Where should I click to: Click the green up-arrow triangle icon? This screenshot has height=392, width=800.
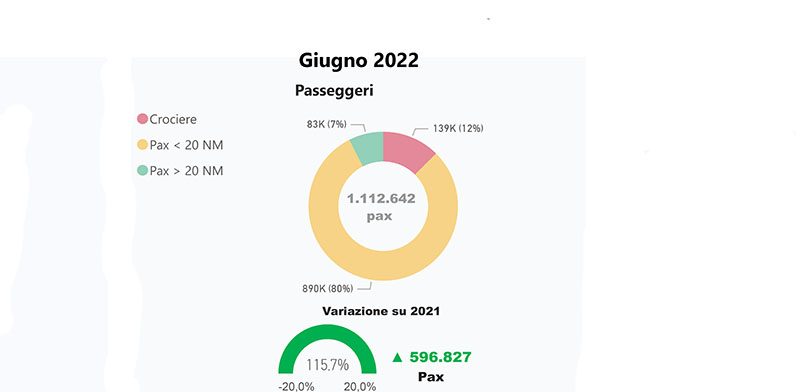(x=397, y=357)
